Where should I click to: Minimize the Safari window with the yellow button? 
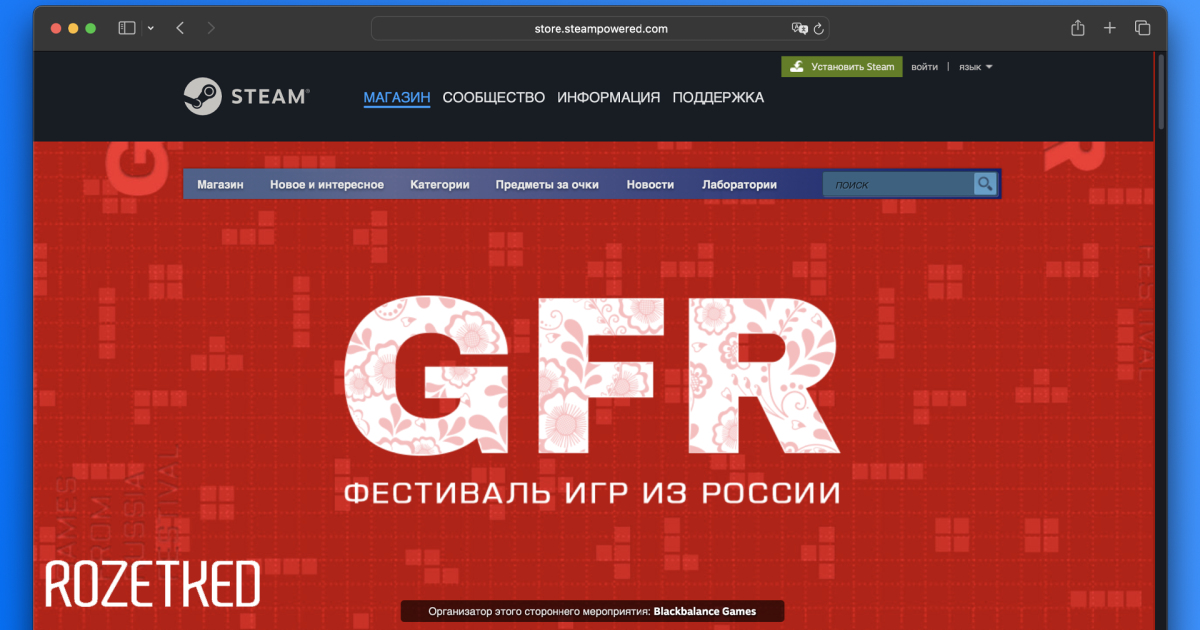point(73,28)
